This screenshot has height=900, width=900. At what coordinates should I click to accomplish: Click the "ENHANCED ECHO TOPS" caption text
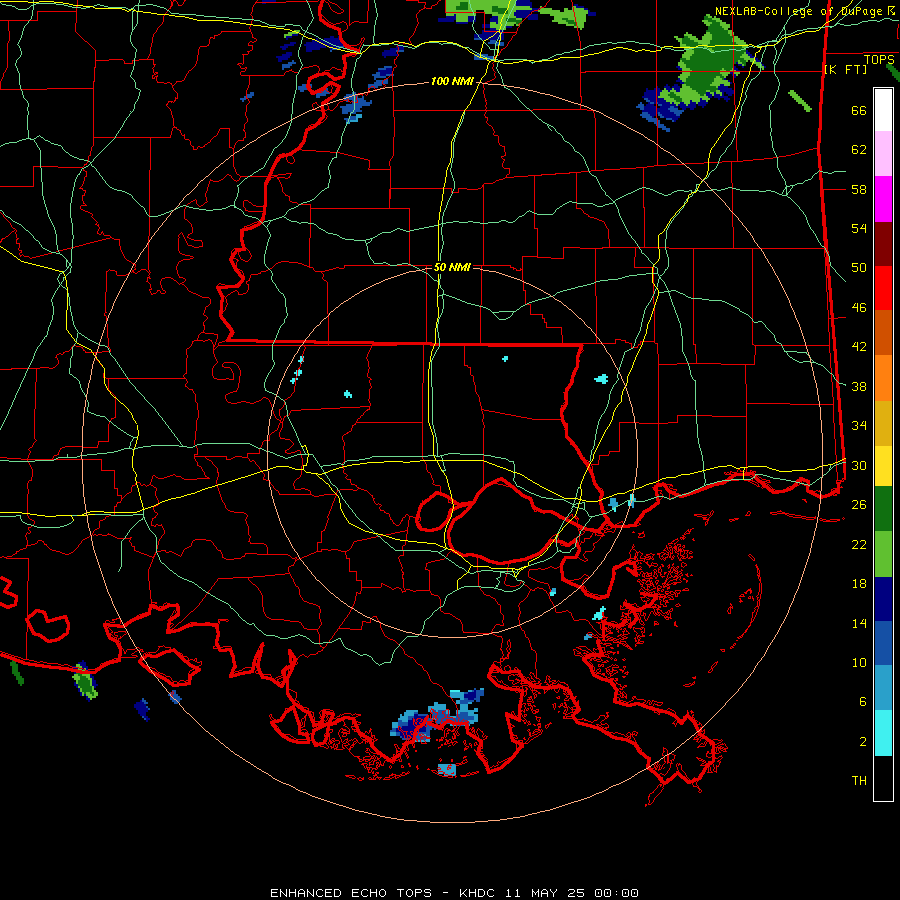pyautogui.click(x=351, y=893)
